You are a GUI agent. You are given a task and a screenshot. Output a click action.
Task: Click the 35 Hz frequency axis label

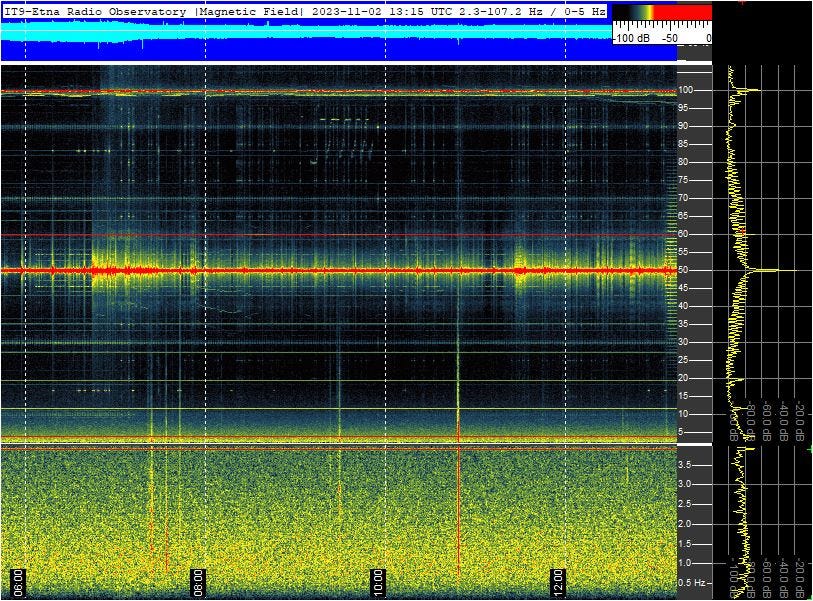[683, 324]
